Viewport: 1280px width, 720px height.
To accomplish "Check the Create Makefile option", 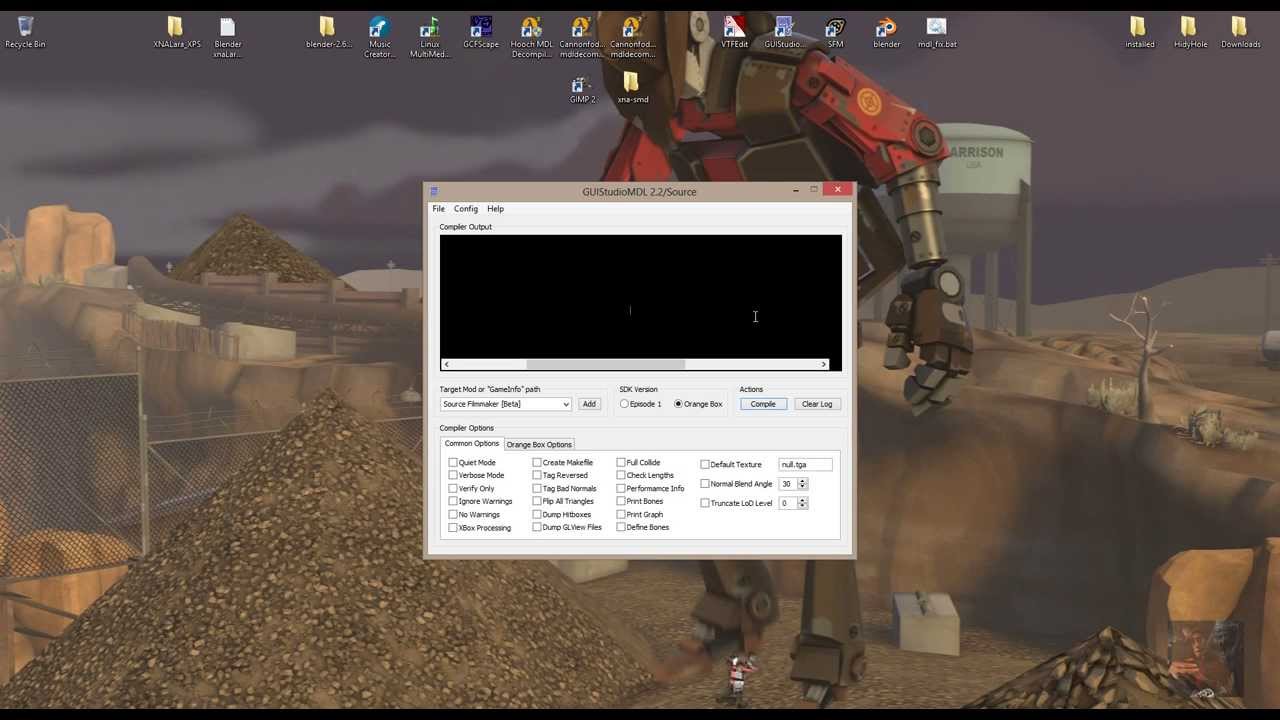I will (537, 463).
